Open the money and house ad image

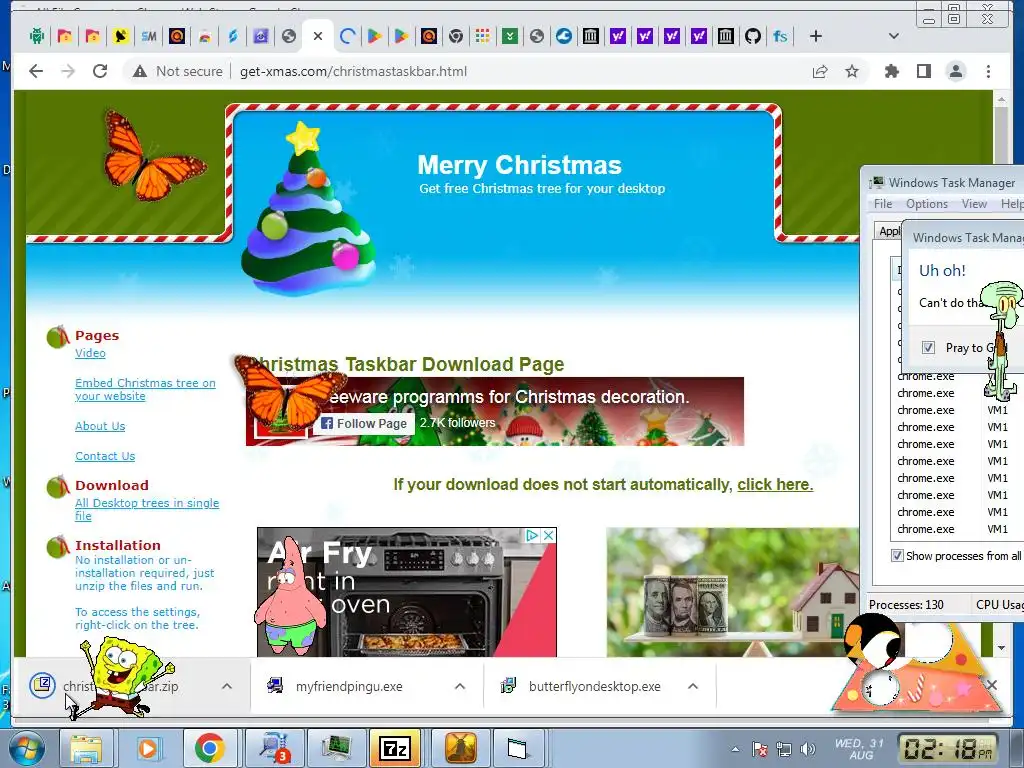tap(732, 592)
